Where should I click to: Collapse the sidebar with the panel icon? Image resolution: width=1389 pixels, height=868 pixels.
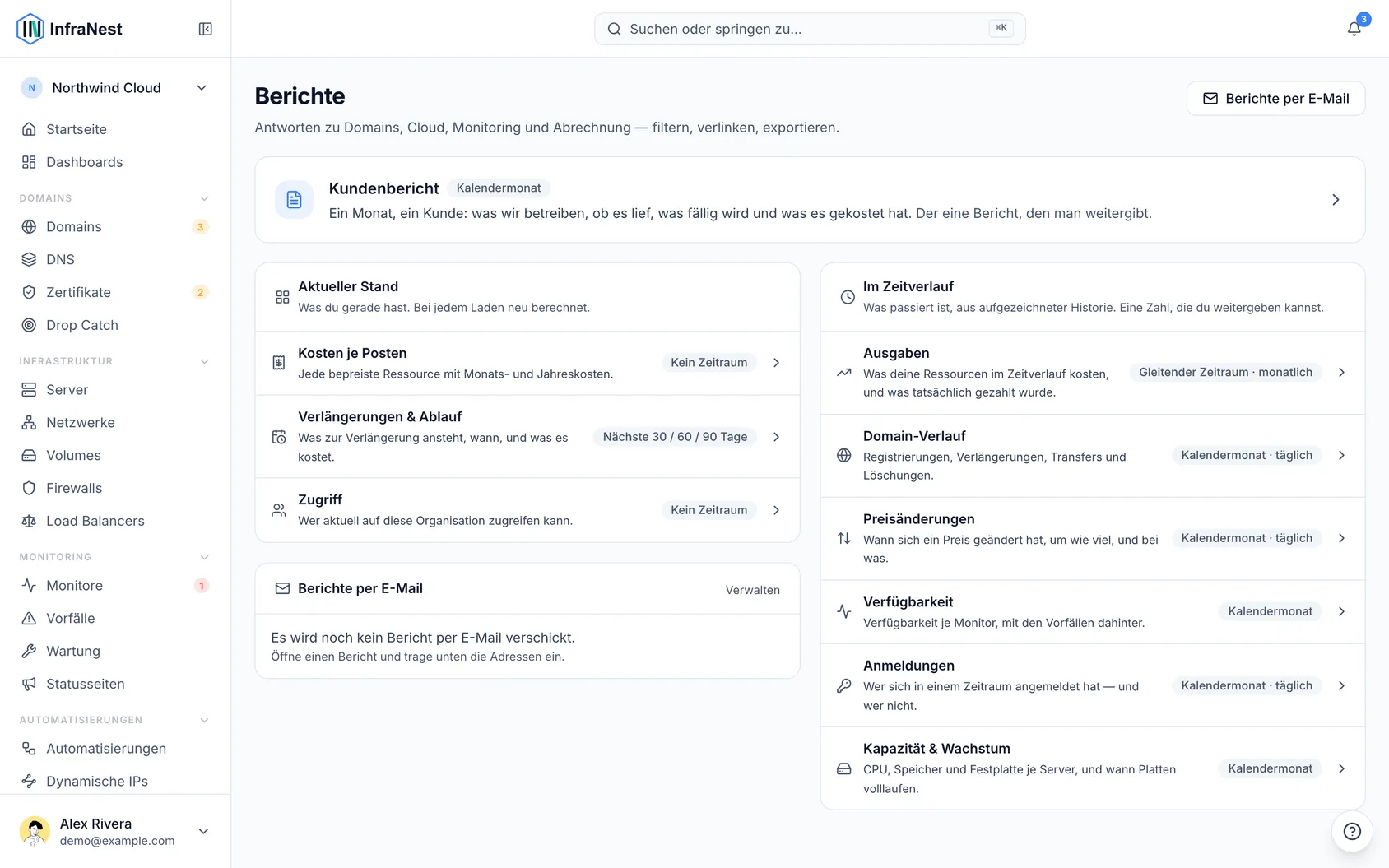(x=206, y=29)
